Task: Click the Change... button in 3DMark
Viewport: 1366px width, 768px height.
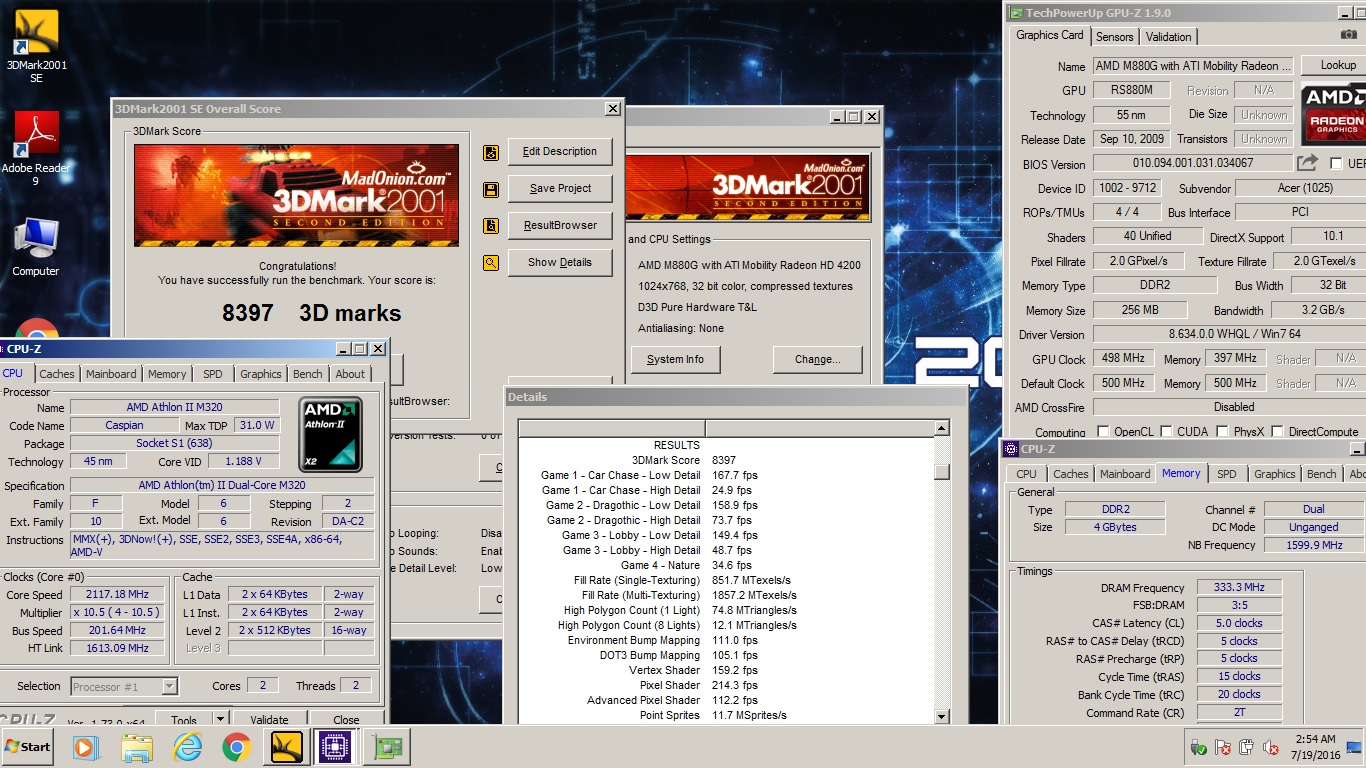Action: pyautogui.click(x=817, y=360)
